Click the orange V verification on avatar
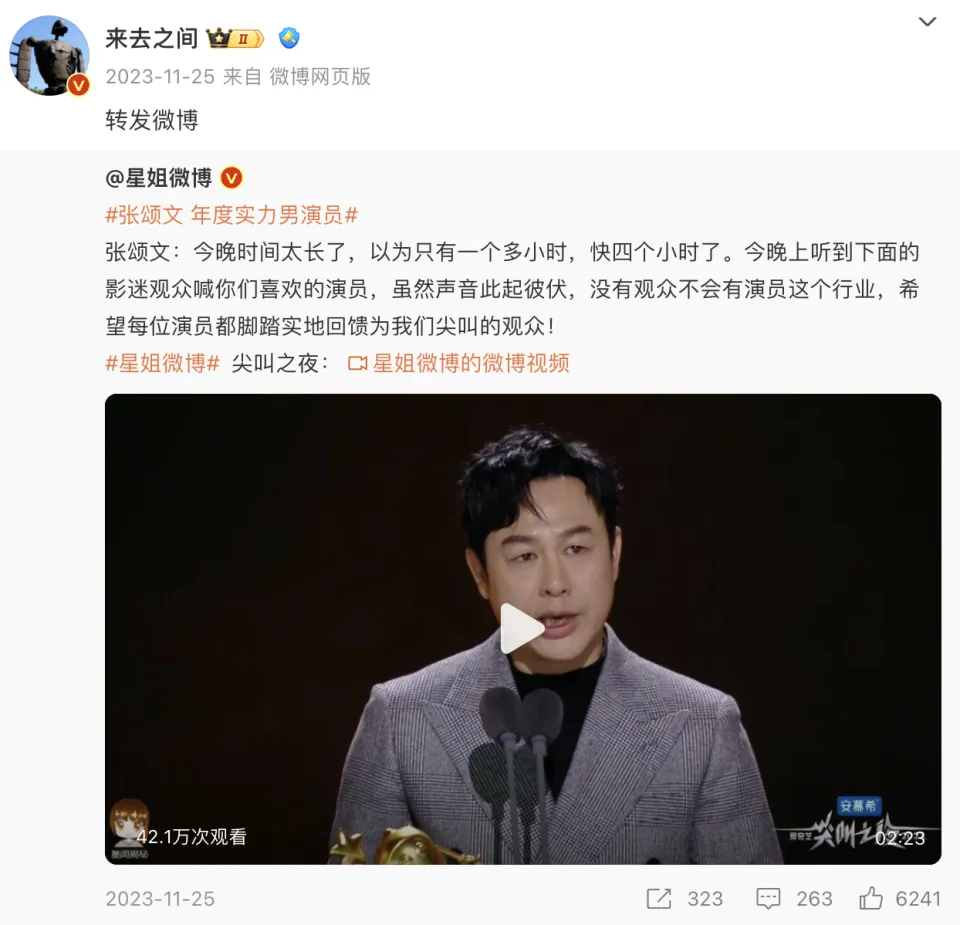This screenshot has width=960, height=925. (x=78, y=85)
